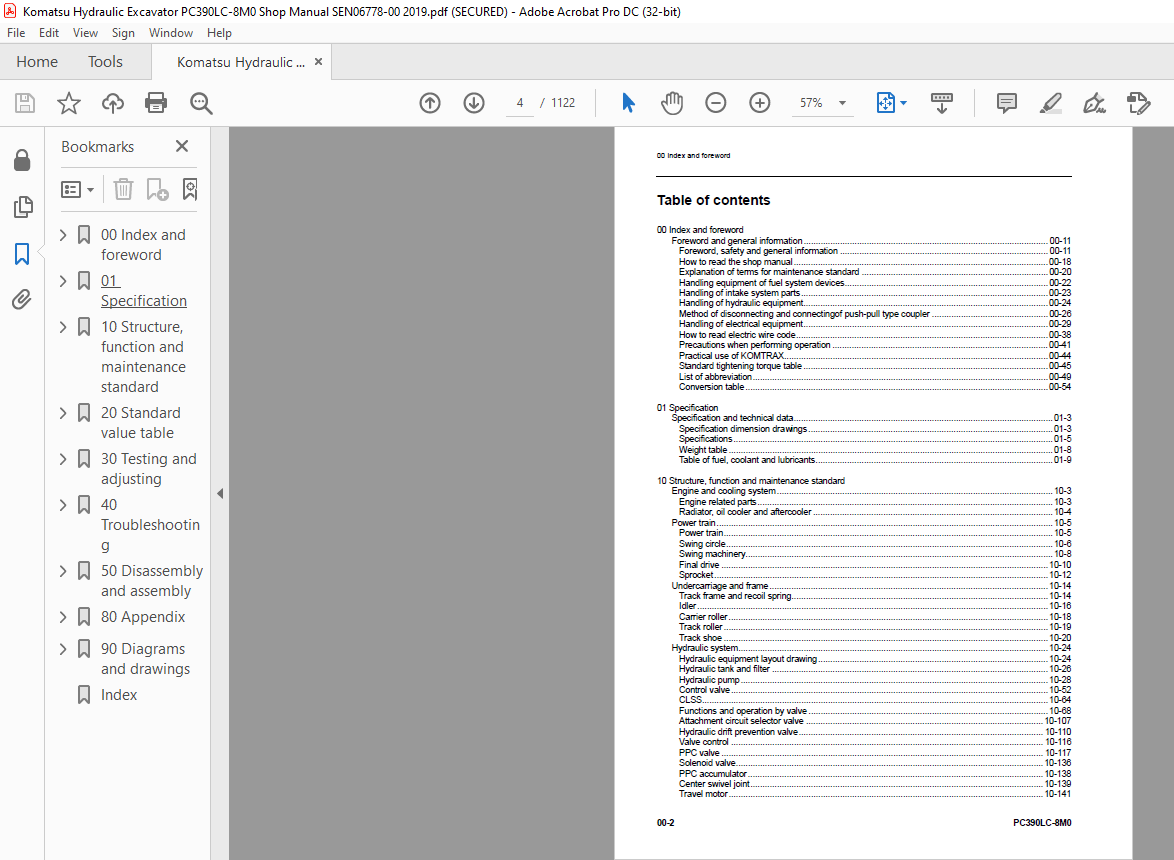Open the Sign document tool
This screenshot has height=860, width=1174.
click(x=1095, y=103)
